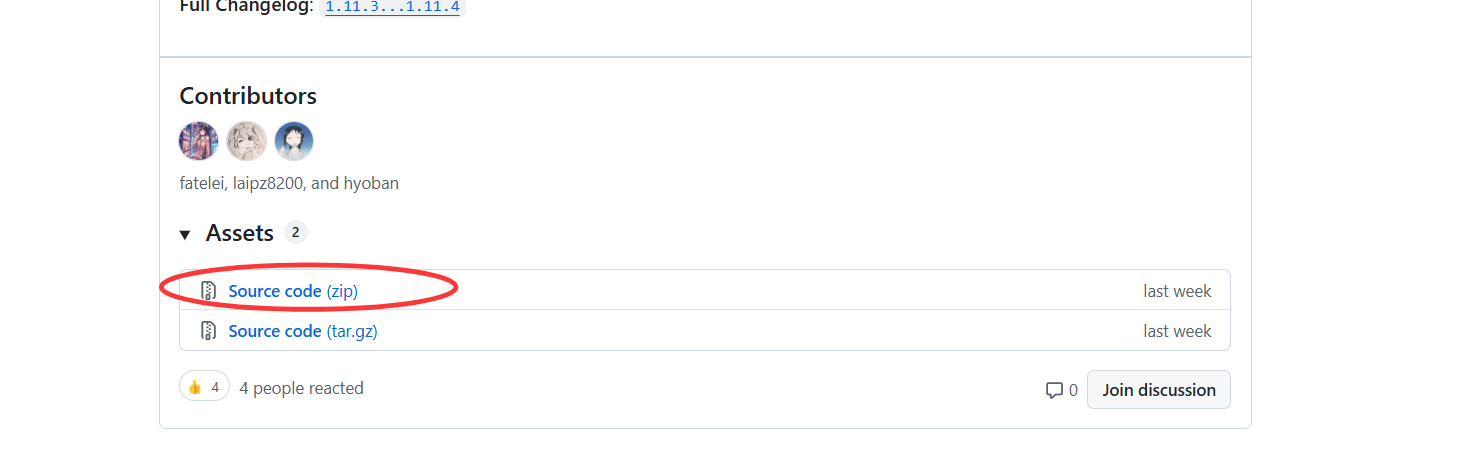Open the first contributor avatar, fatelei
Screen dimensions: 1462x452
pyautogui.click(x=198, y=141)
